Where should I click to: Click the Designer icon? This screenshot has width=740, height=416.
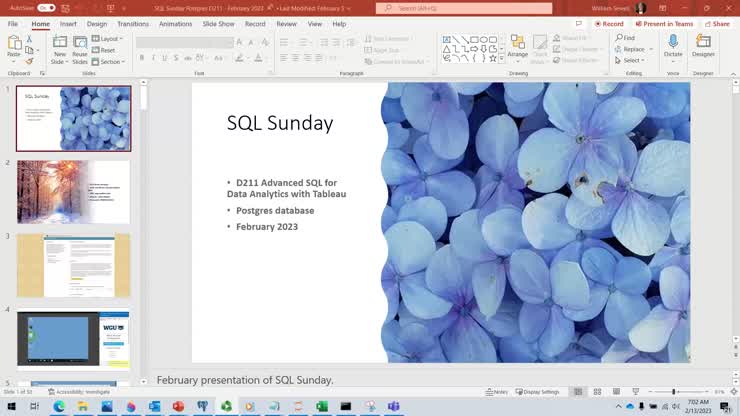click(x=703, y=42)
